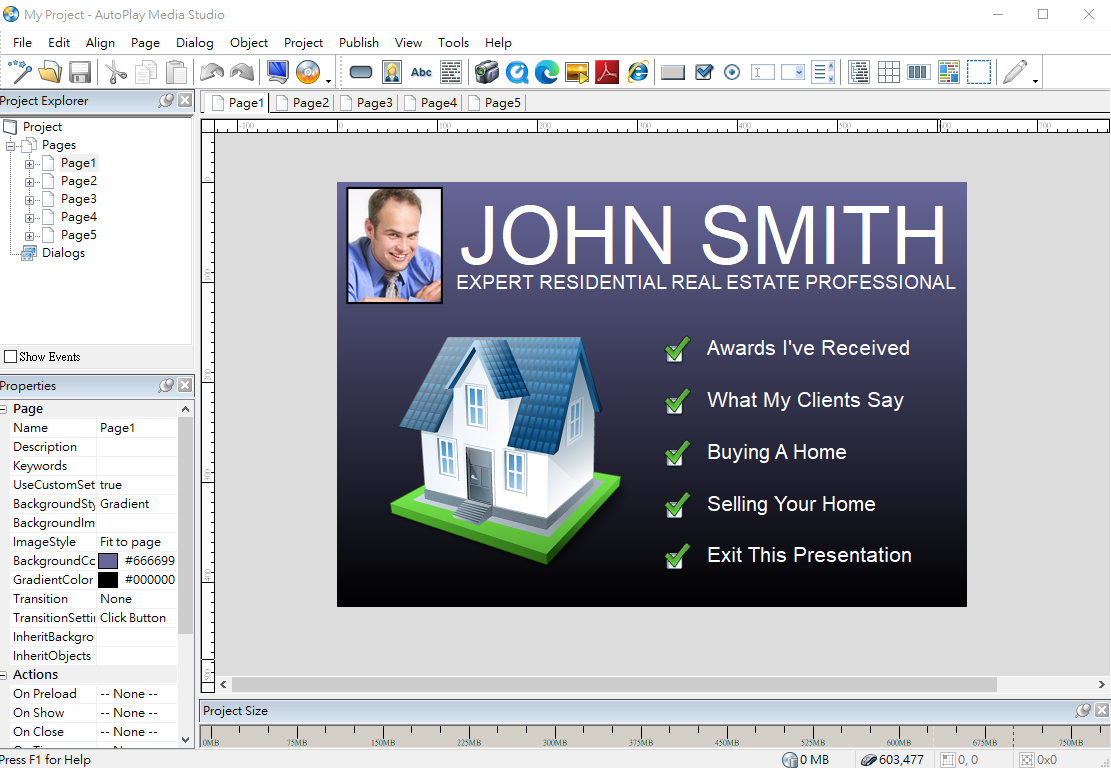Image resolution: width=1111 pixels, height=768 pixels.
Task: Insert a Button object from the toolbar
Action: point(361,72)
